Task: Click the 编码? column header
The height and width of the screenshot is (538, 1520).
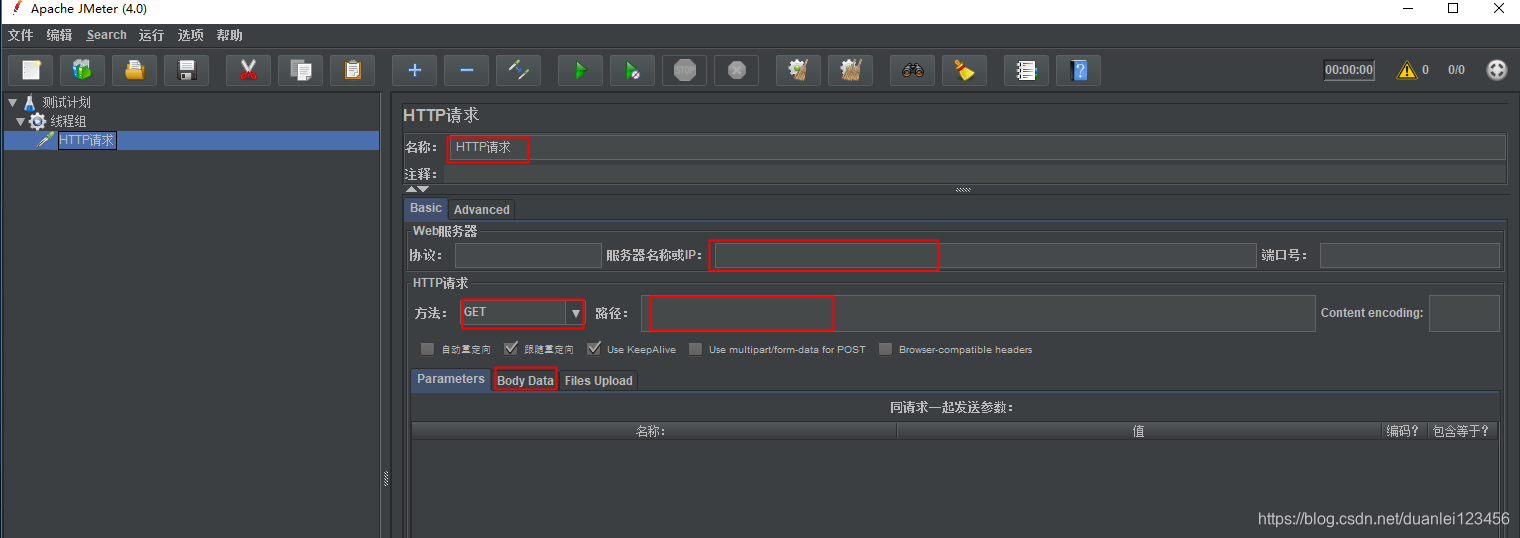Action: point(1404,431)
